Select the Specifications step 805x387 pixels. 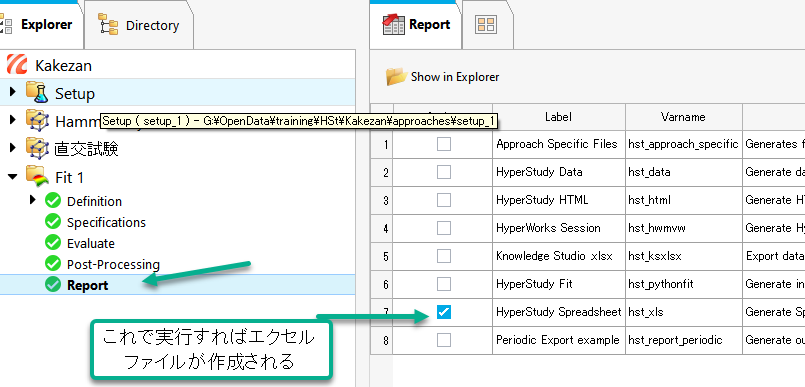tap(106, 223)
